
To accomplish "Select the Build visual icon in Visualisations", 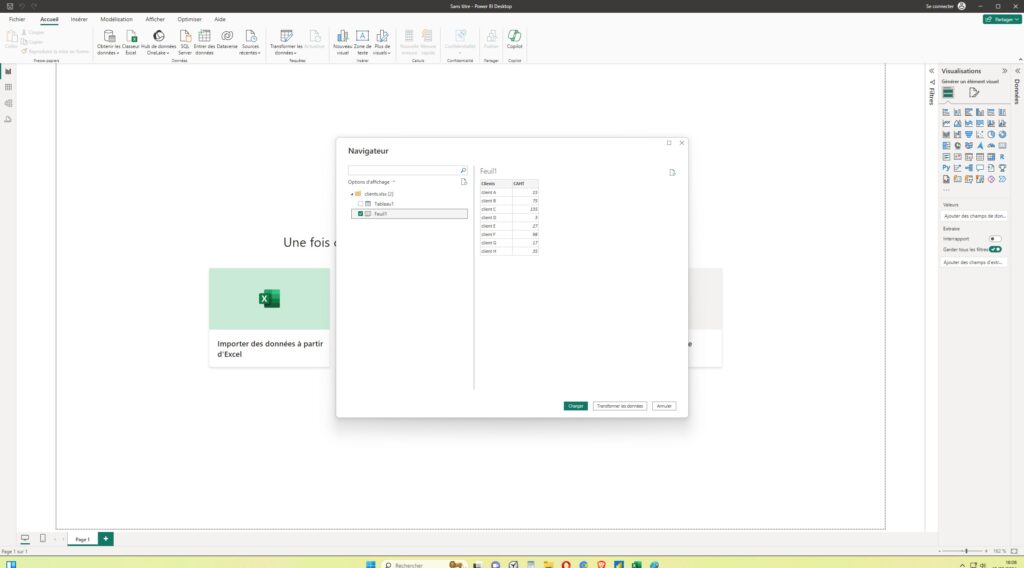I will (948, 93).
